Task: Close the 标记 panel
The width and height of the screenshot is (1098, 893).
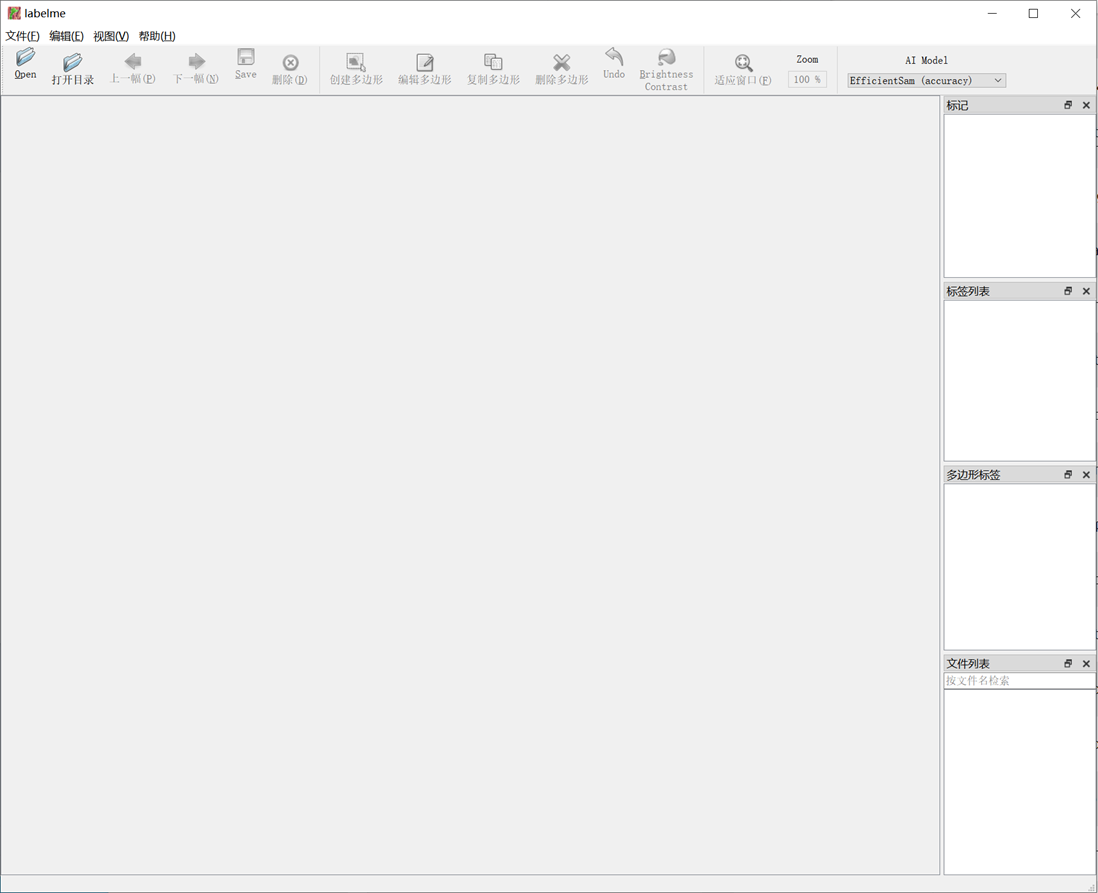Action: (x=1086, y=105)
